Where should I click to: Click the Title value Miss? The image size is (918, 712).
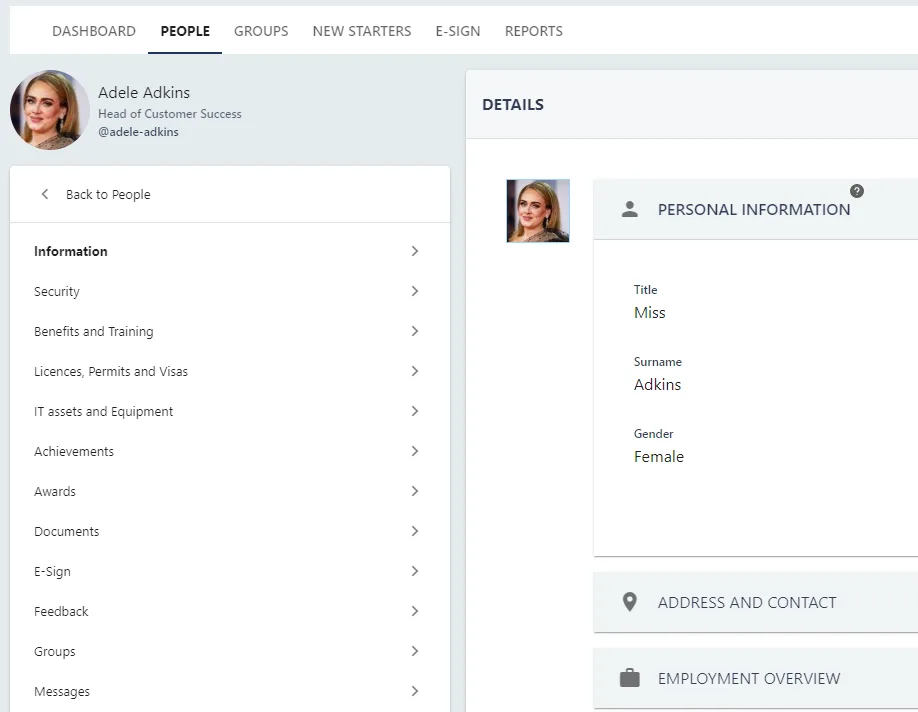click(649, 313)
